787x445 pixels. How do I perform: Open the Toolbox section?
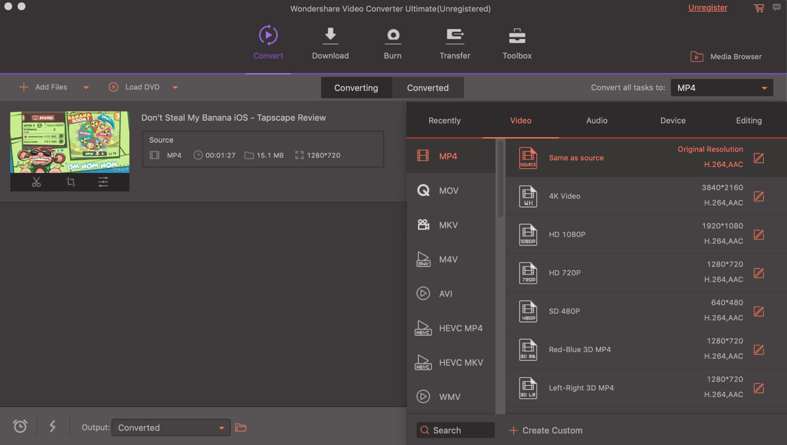coord(517,43)
